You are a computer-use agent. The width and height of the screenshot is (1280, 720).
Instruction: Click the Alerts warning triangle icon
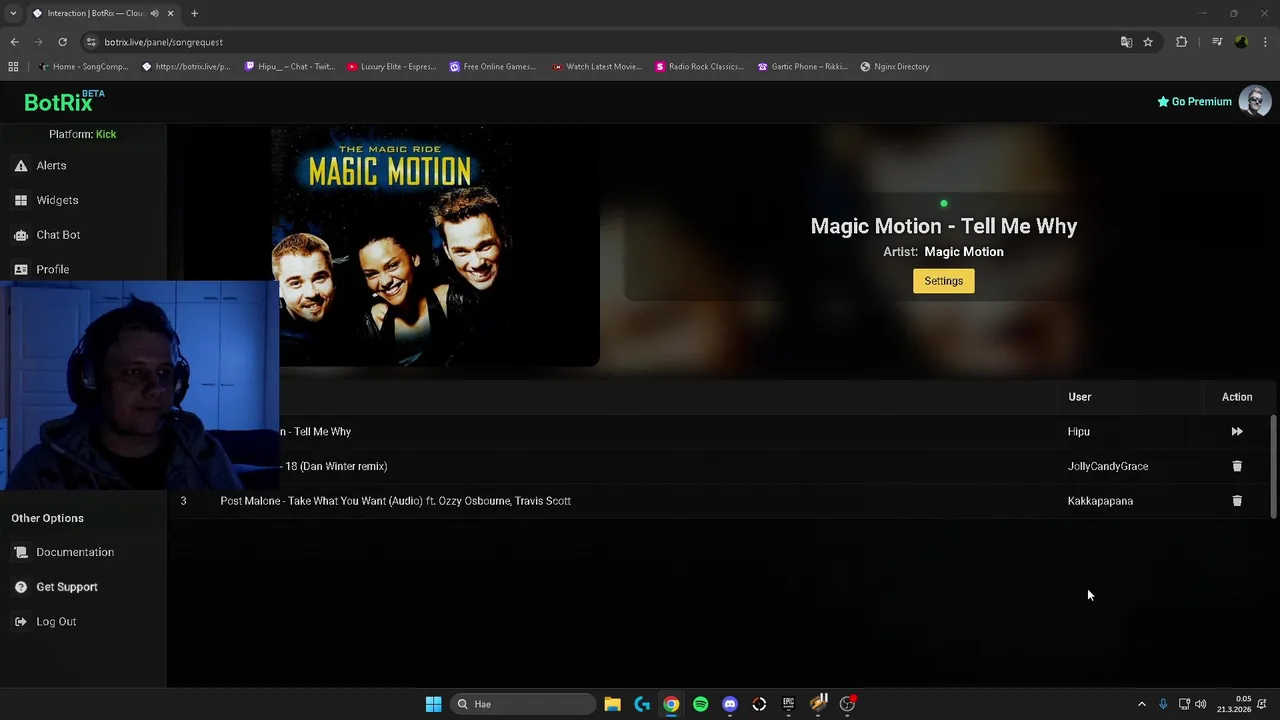tap(21, 166)
